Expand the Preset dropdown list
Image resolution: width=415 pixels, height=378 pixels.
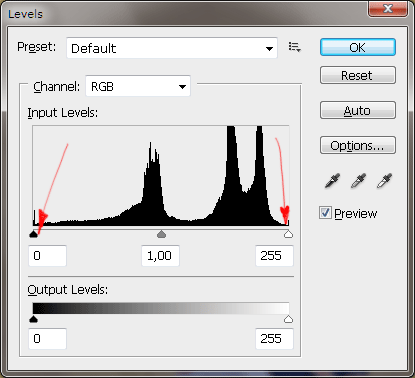coord(172,48)
